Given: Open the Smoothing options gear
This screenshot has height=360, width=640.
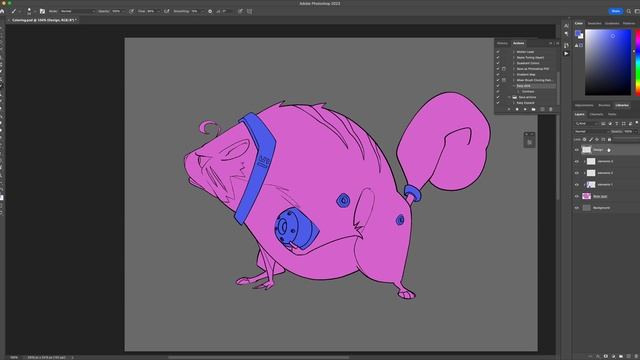Looking at the screenshot, I should click(210, 11).
